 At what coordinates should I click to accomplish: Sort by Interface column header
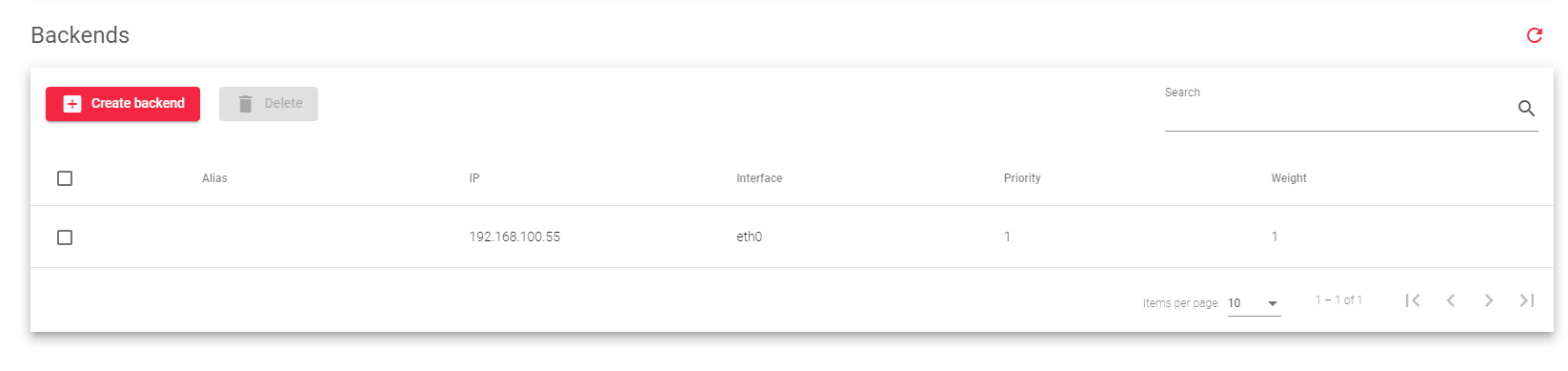tap(759, 178)
